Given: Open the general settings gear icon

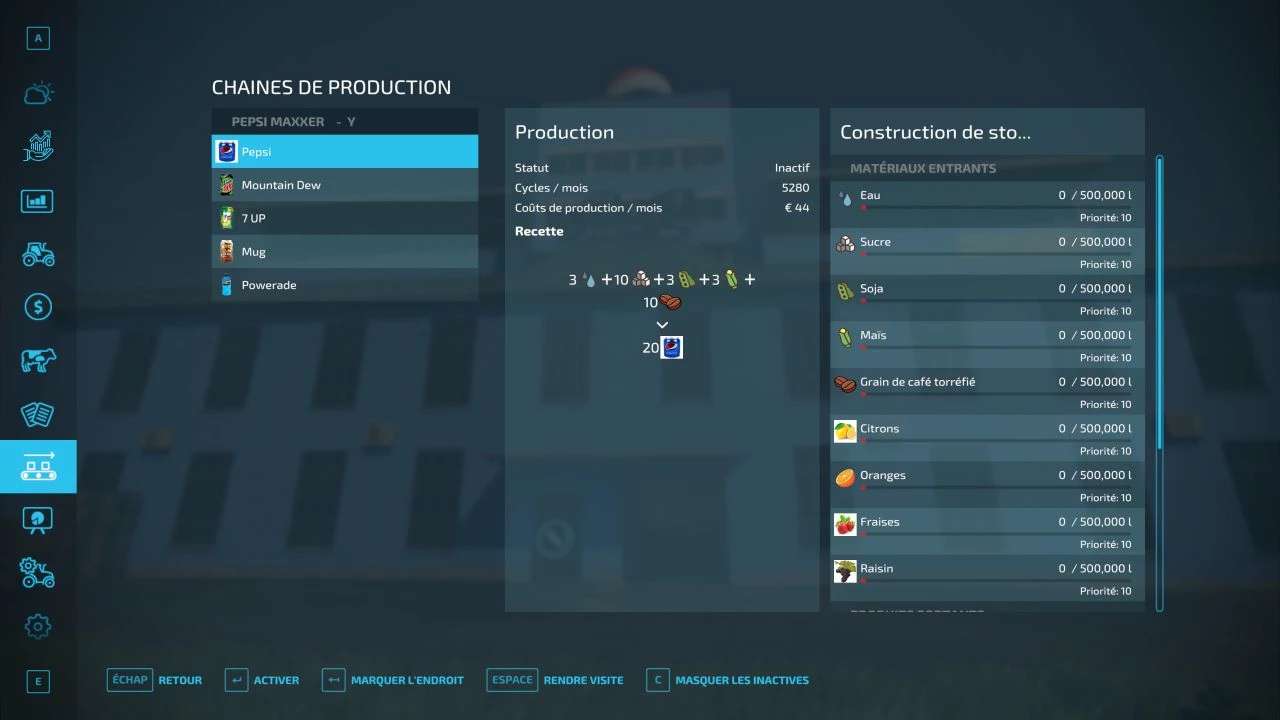Looking at the screenshot, I should [38, 626].
